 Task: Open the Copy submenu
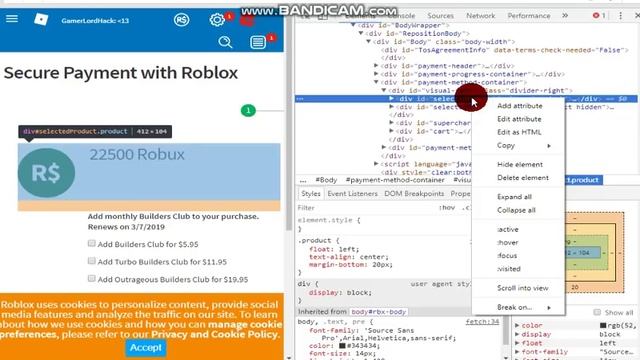click(518, 145)
